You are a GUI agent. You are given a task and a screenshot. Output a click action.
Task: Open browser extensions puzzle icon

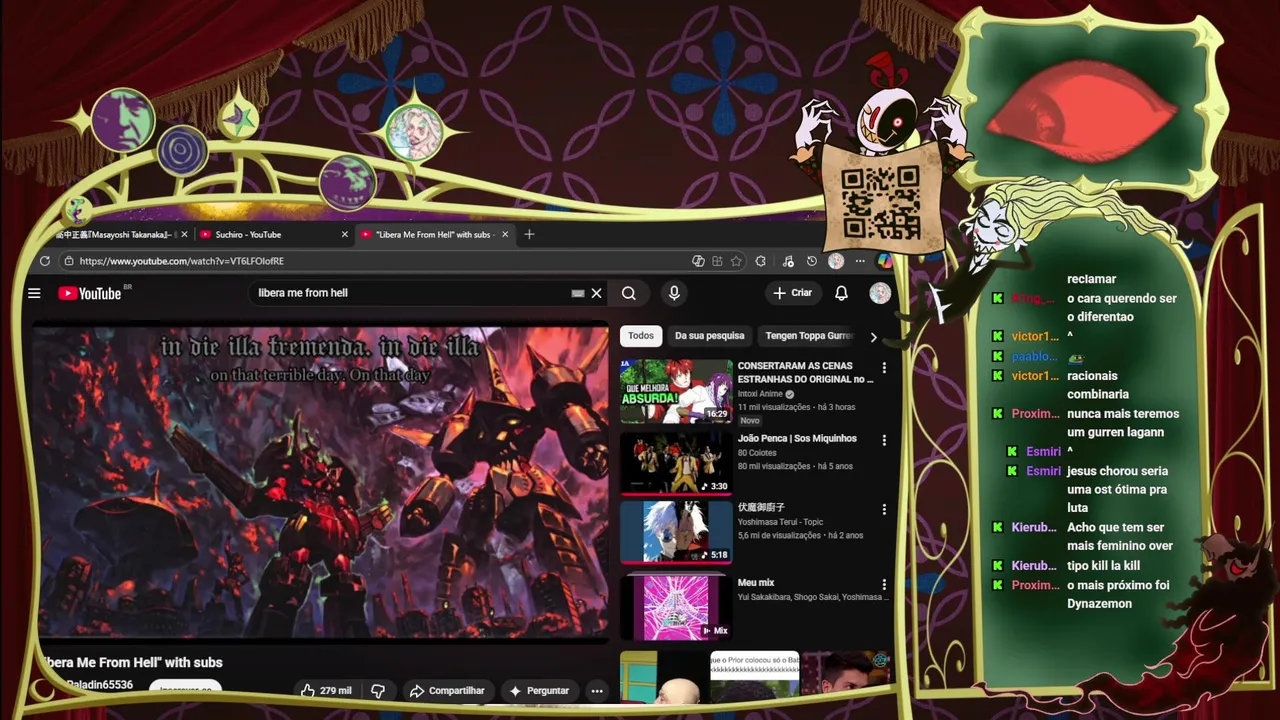tap(761, 261)
